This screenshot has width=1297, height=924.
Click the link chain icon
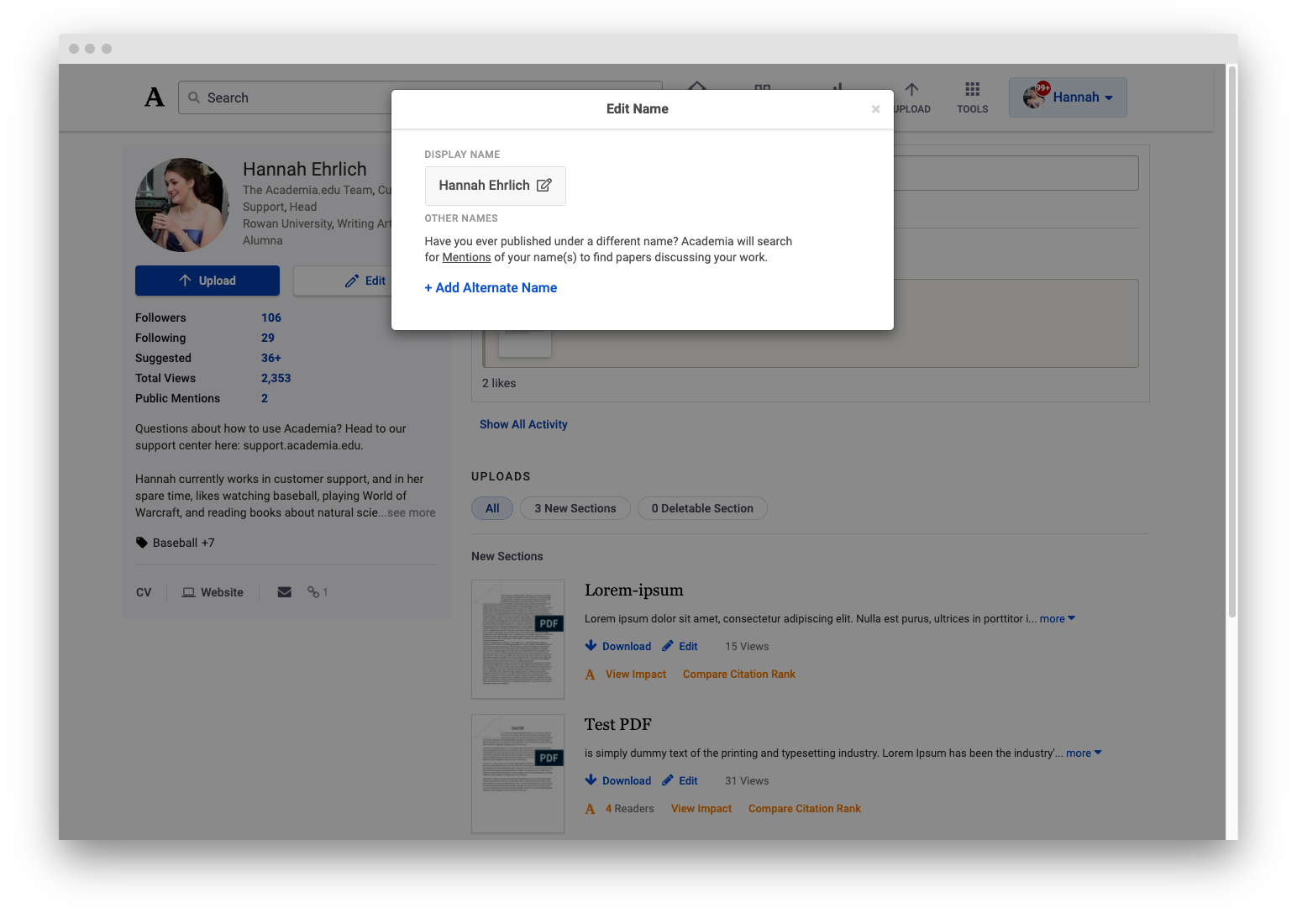point(313,592)
